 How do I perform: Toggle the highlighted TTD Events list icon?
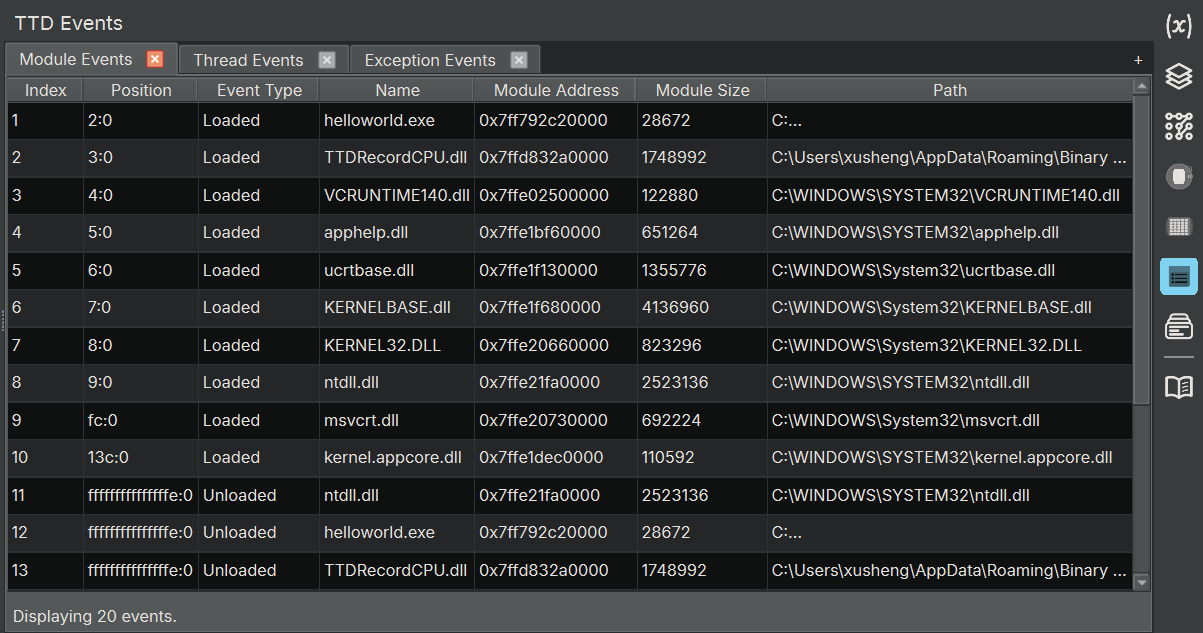tap(1179, 277)
